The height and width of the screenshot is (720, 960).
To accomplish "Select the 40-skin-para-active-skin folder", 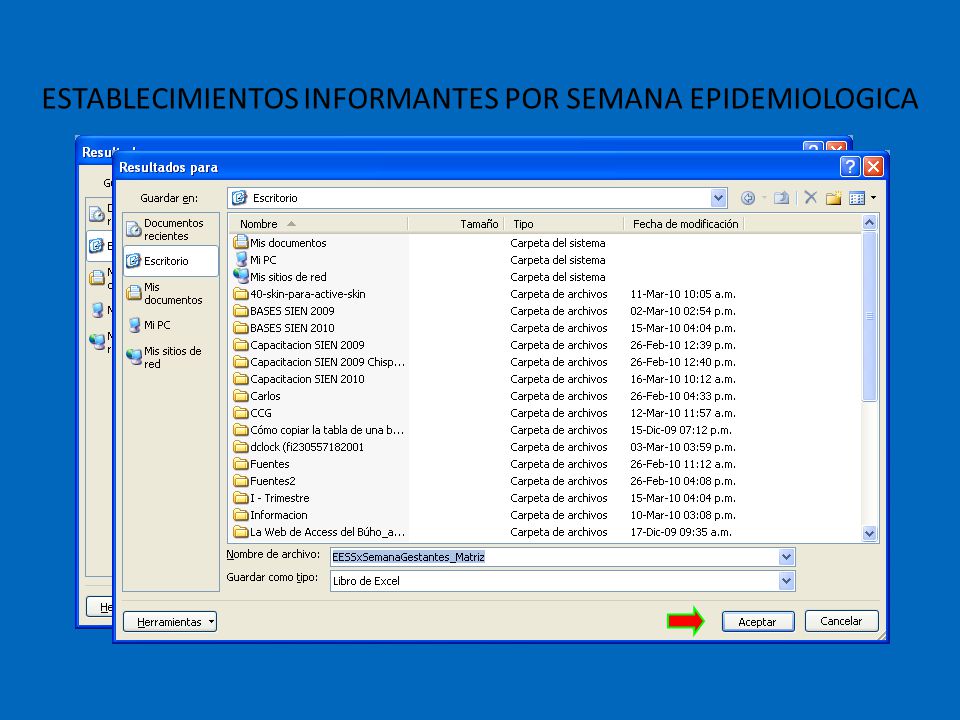I will tap(300, 294).
